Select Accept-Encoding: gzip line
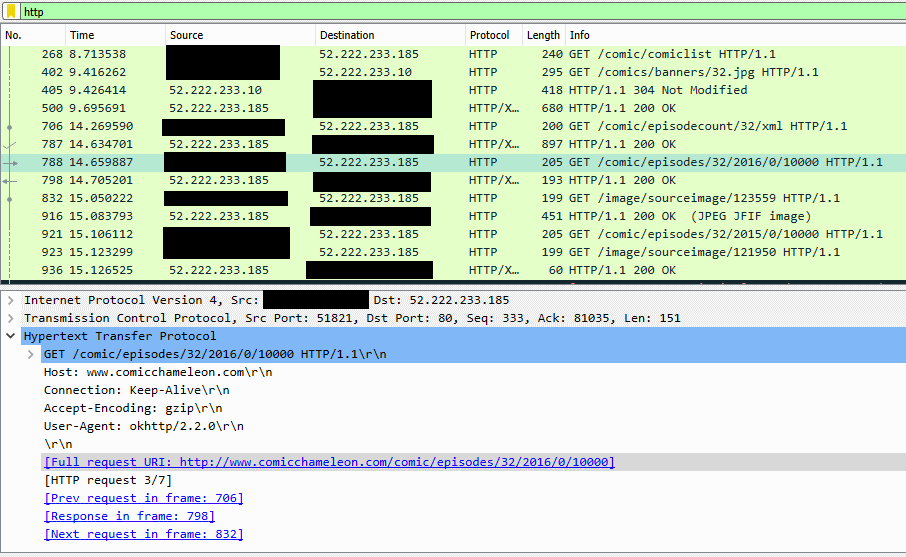This screenshot has height=557, width=906. coord(133,408)
